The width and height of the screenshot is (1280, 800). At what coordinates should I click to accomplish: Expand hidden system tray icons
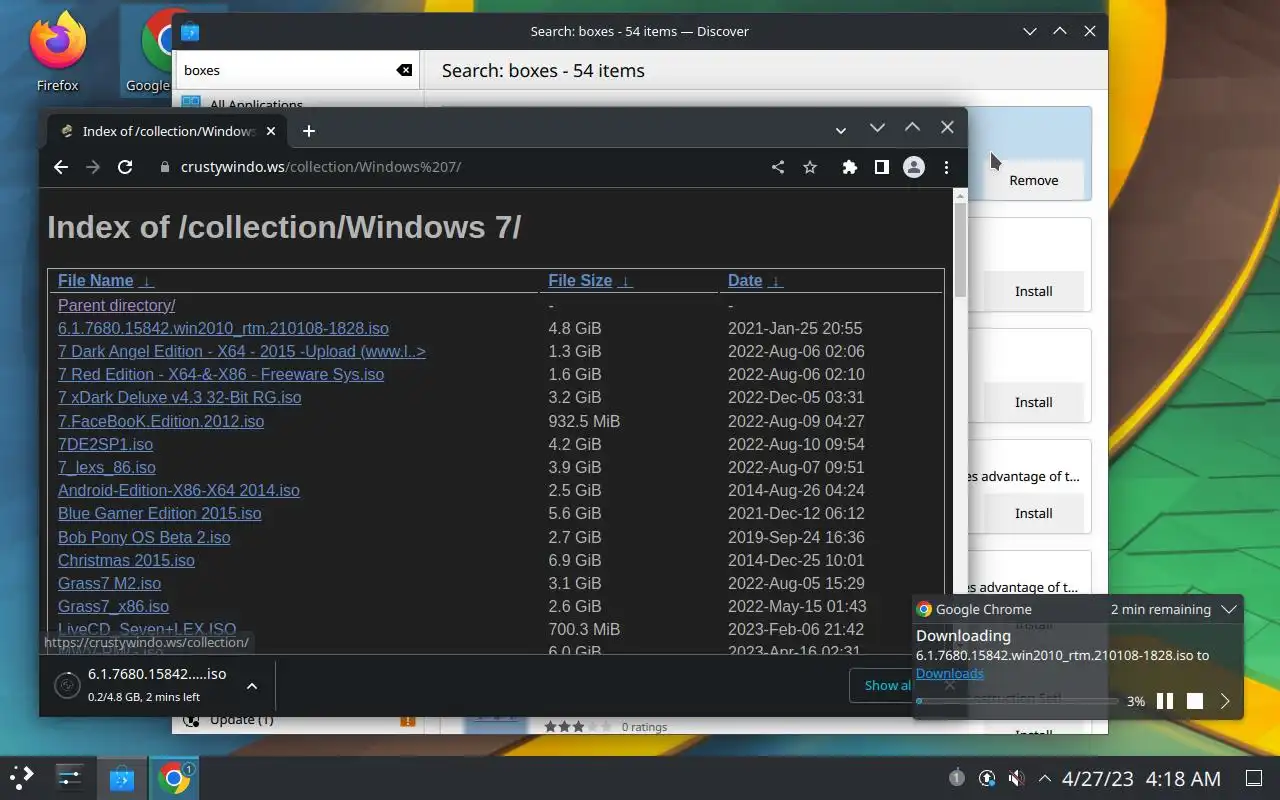[x=1044, y=778]
